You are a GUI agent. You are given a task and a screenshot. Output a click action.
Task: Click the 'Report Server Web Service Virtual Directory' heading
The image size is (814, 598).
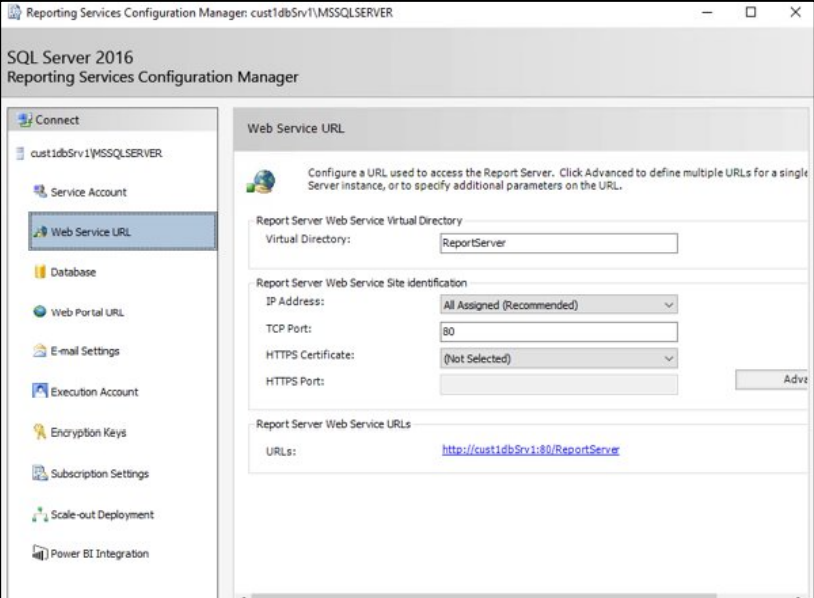click(x=359, y=221)
